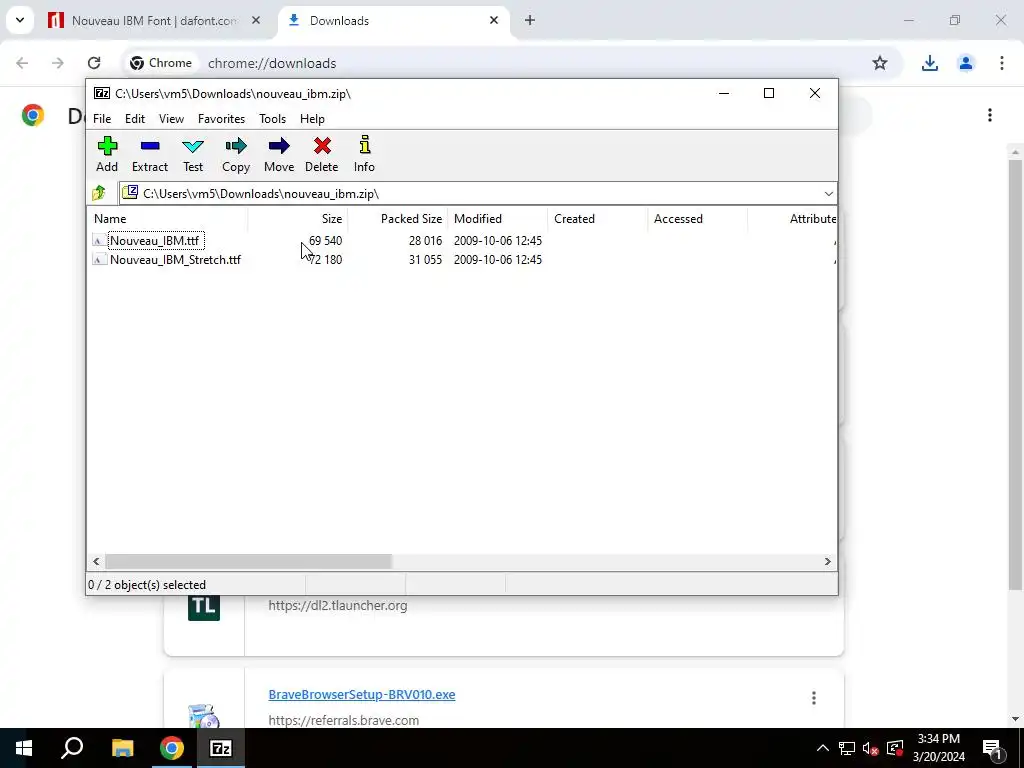1024x768 pixels.
Task: Click the Nouveau_IBM_Stretch.ttf file icon
Action: pos(99,260)
